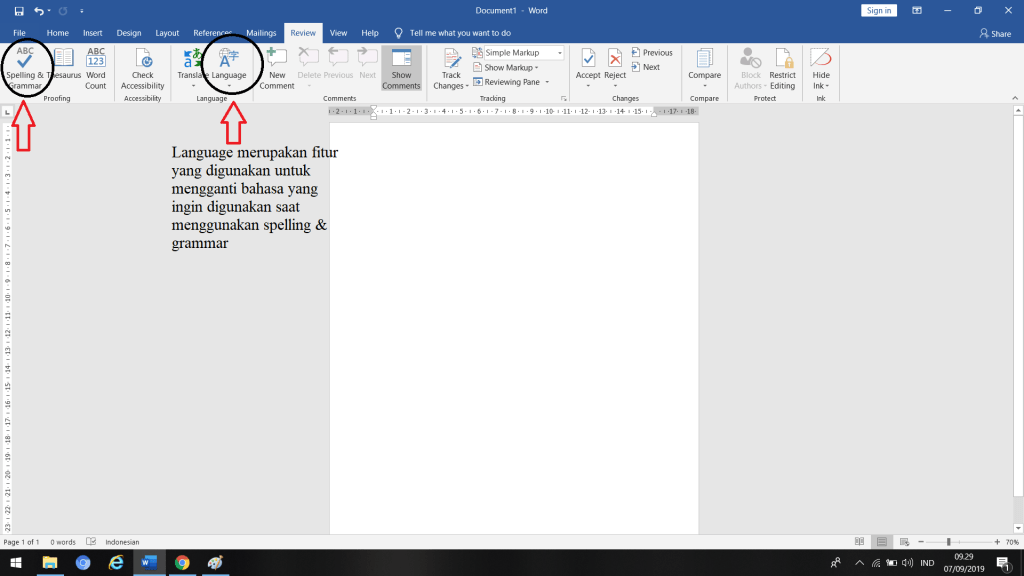Open the Show Markup dropdown

pos(505,67)
